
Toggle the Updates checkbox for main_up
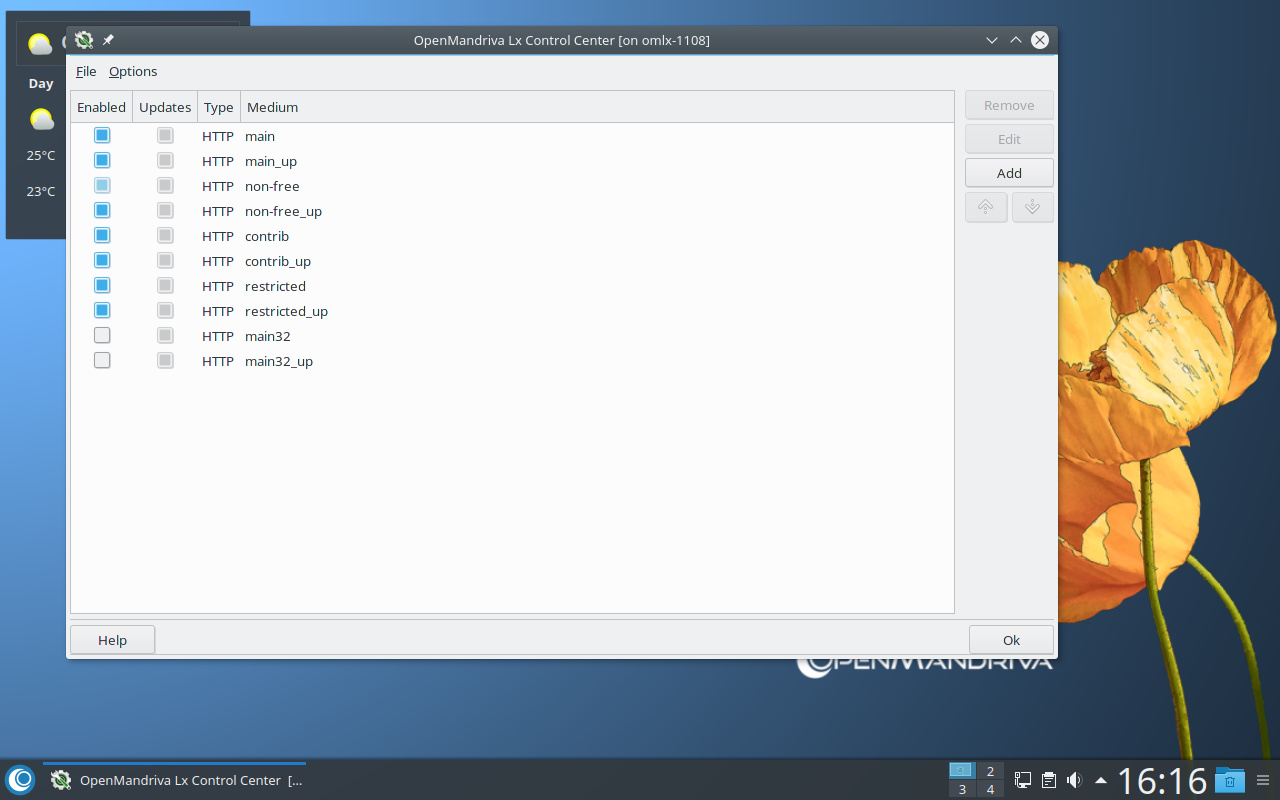click(x=165, y=160)
